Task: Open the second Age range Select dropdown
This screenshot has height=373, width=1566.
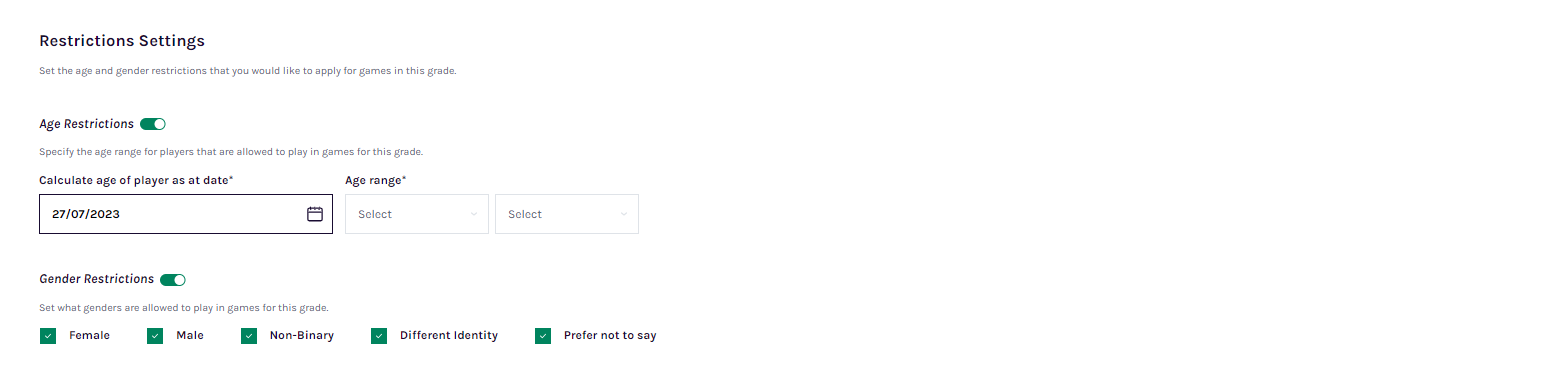Action: (x=567, y=214)
